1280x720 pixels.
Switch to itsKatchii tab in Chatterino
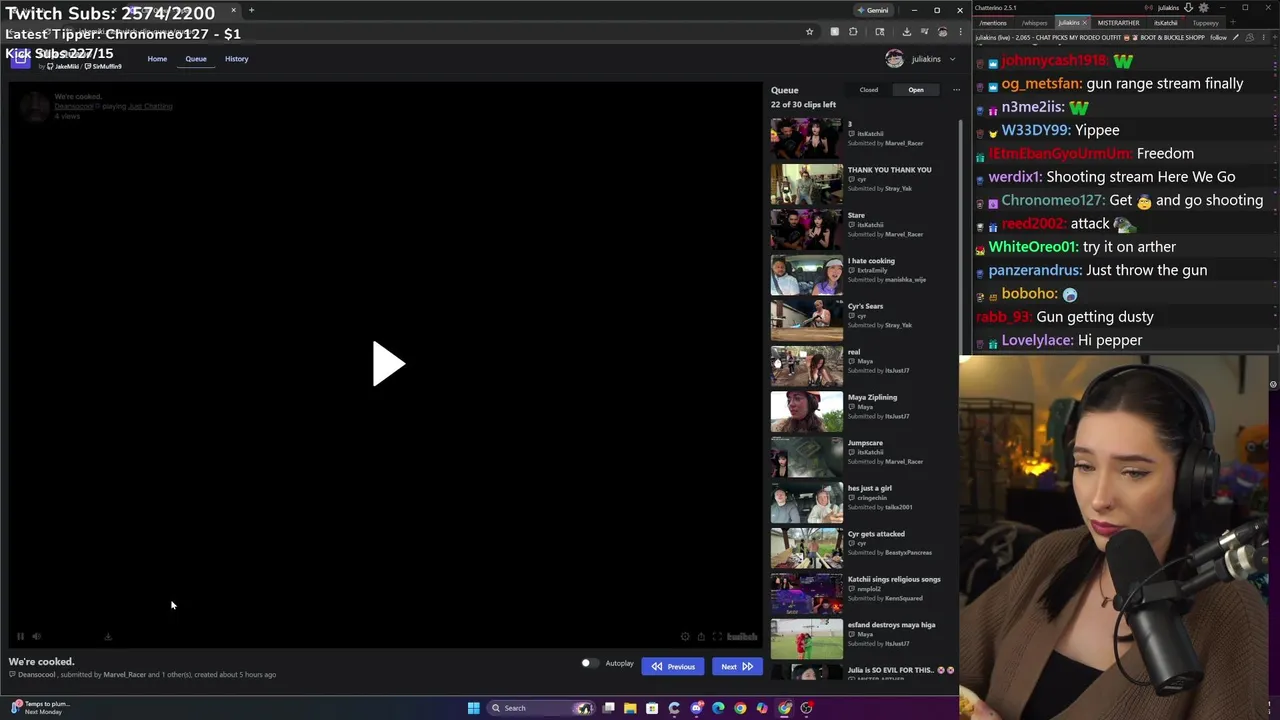click(x=1166, y=22)
